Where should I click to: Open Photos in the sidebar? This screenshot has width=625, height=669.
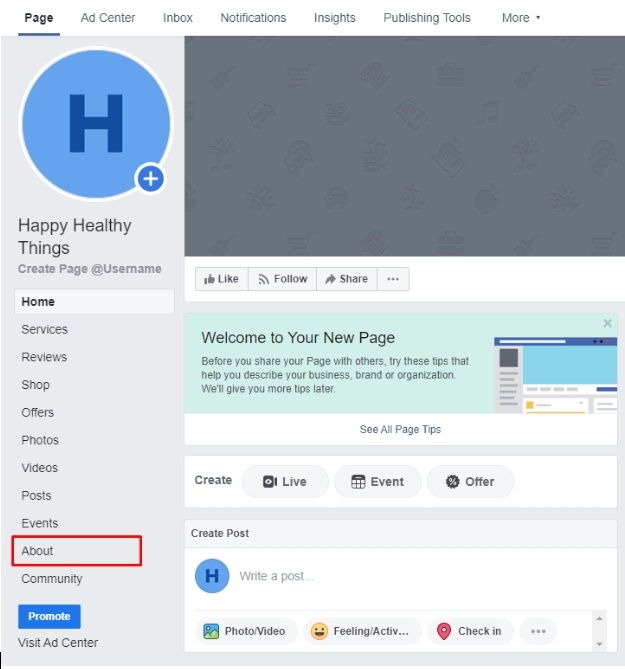tap(40, 440)
